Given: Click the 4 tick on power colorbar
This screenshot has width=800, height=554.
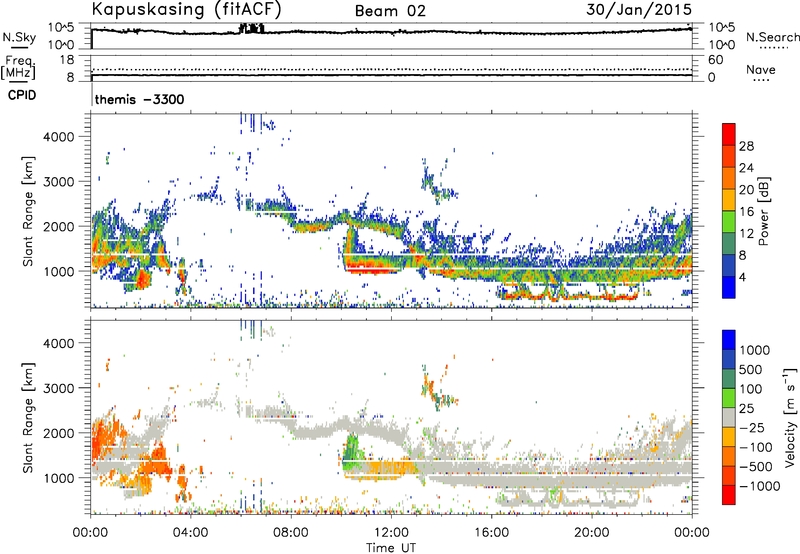Looking at the screenshot, I should (742, 278).
